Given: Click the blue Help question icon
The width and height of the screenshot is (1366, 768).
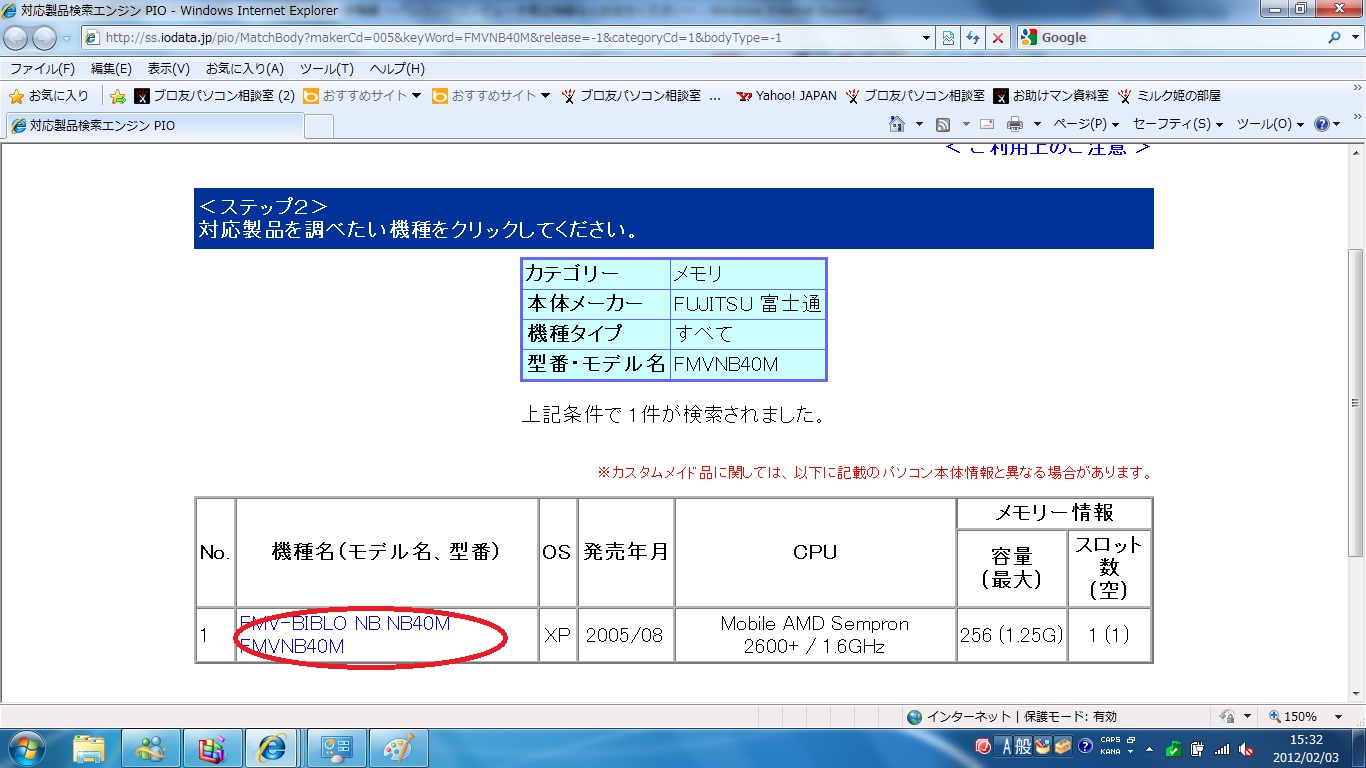Looking at the screenshot, I should [1321, 125].
